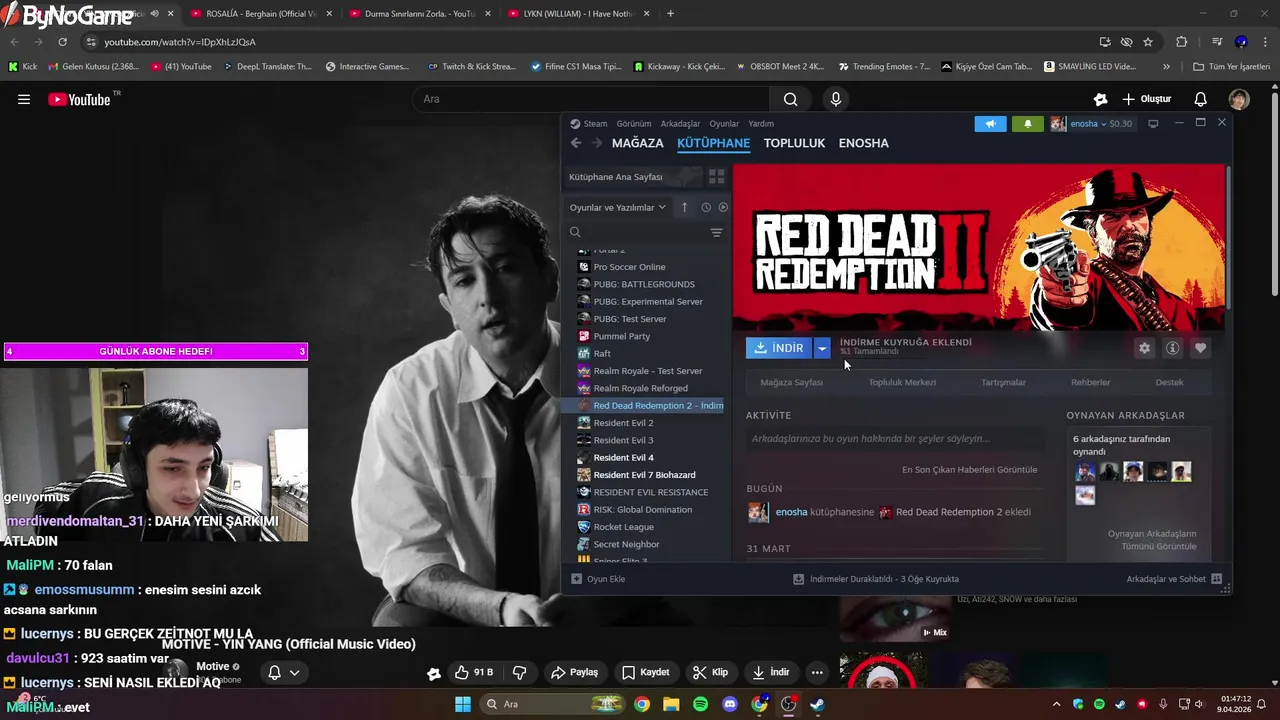Image resolution: width=1280 pixels, height=720 pixels.
Task: Search with voice microphone on YouTube
Action: point(836,99)
